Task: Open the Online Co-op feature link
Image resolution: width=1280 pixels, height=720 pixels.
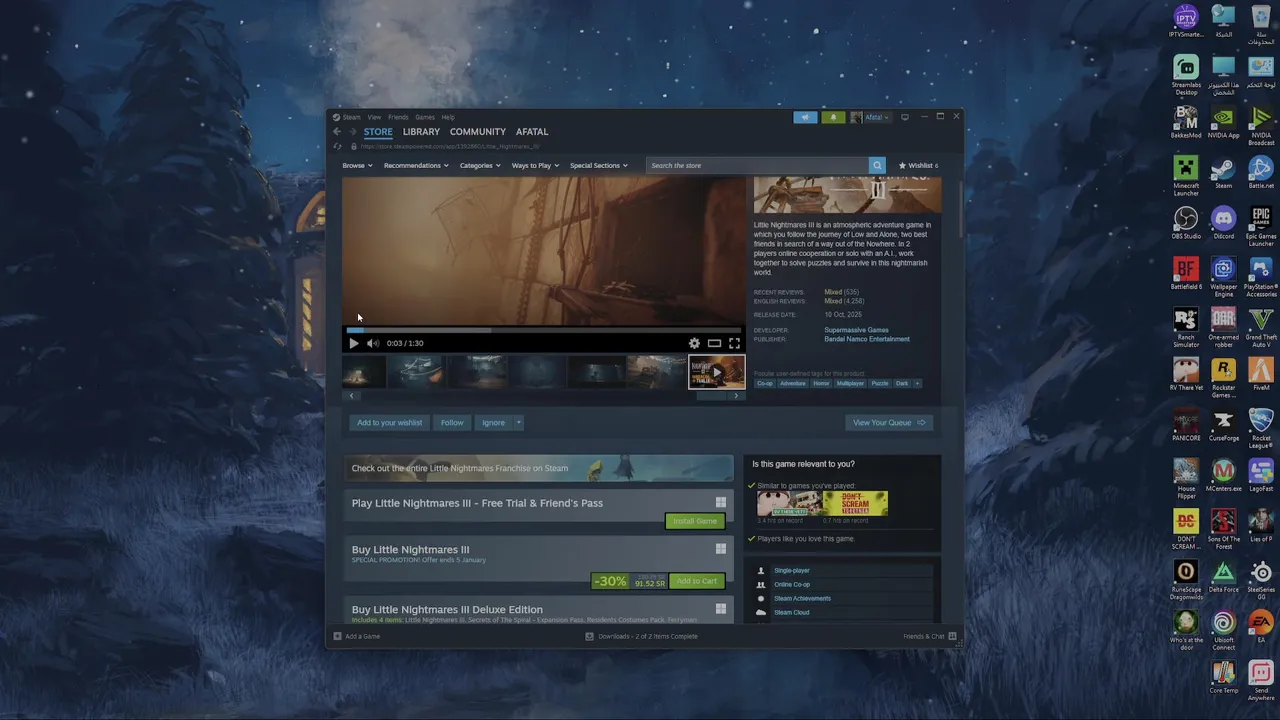Action: pos(792,584)
